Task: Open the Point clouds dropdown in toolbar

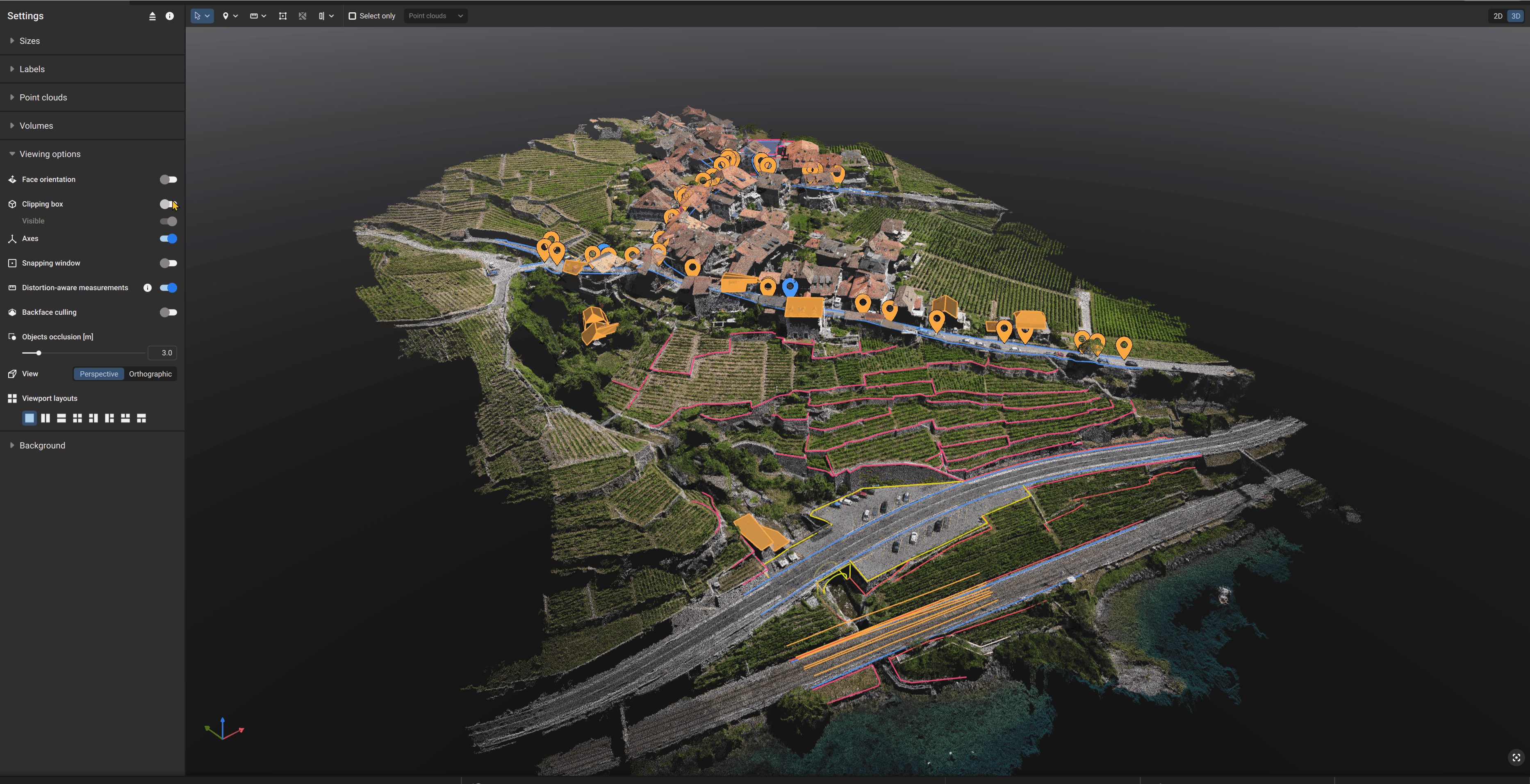Action: pyautogui.click(x=435, y=16)
